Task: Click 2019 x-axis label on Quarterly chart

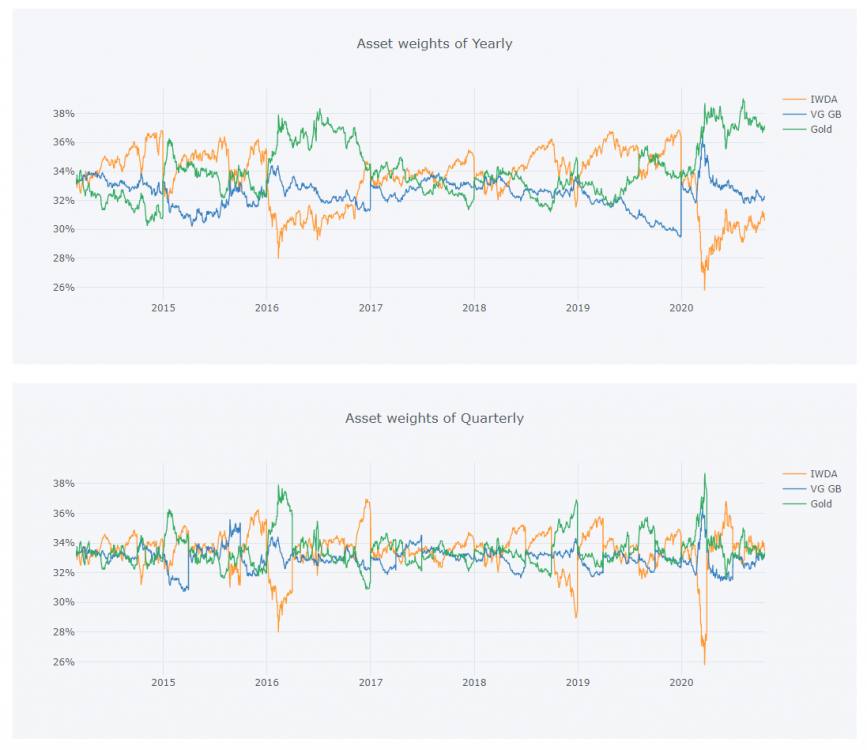Action: (577, 682)
